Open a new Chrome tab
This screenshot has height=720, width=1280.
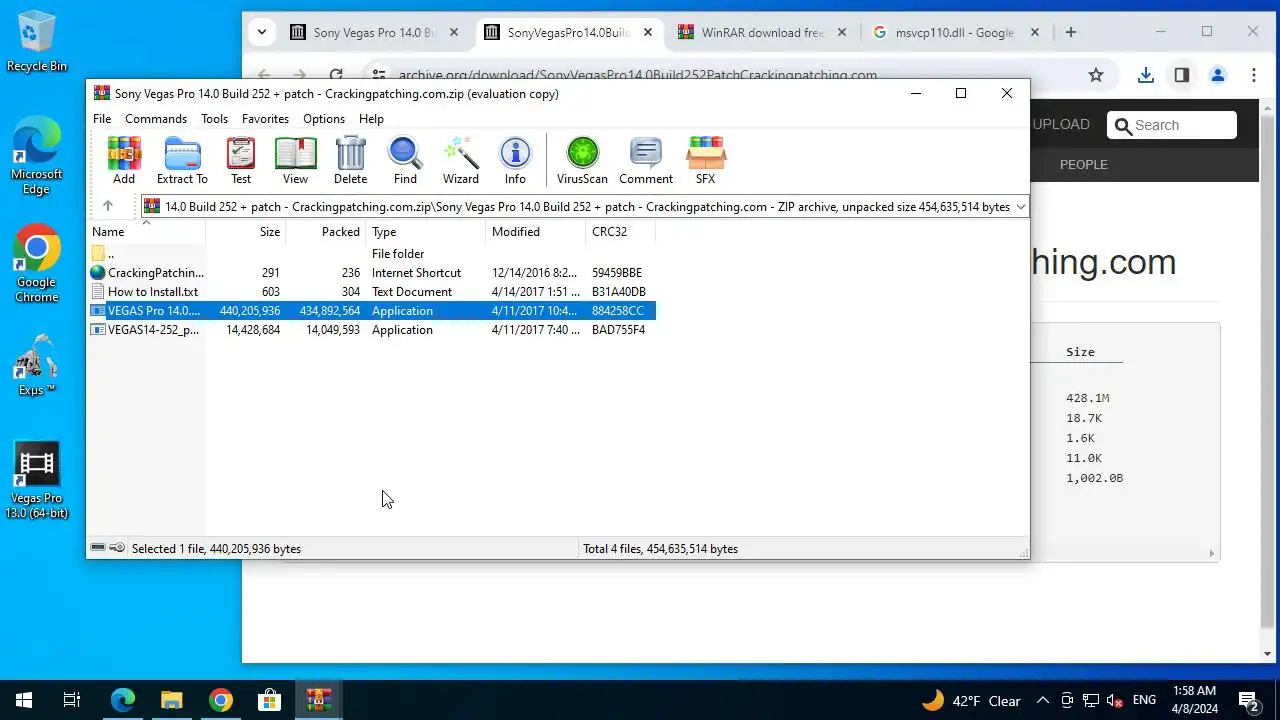(1070, 32)
